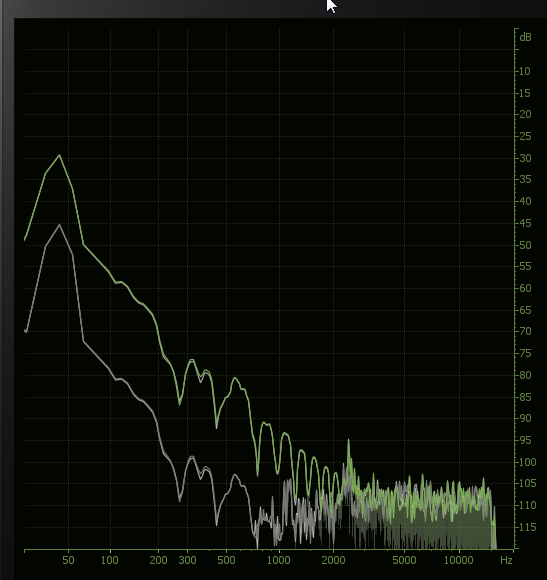The image size is (547, 580).
Task: Click the 500 label on the frequency axis
Action: point(226,560)
